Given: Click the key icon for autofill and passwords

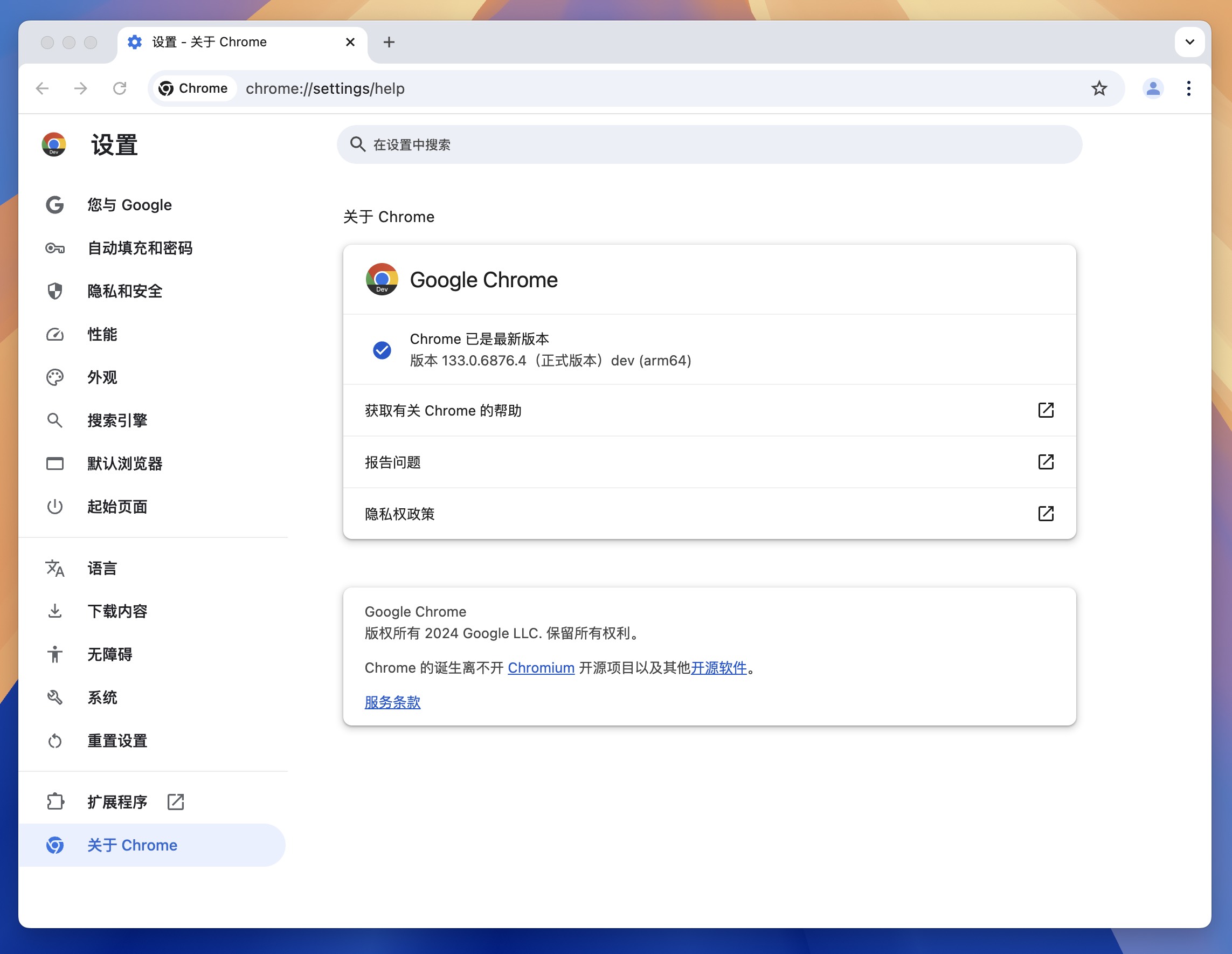Looking at the screenshot, I should pyautogui.click(x=55, y=248).
